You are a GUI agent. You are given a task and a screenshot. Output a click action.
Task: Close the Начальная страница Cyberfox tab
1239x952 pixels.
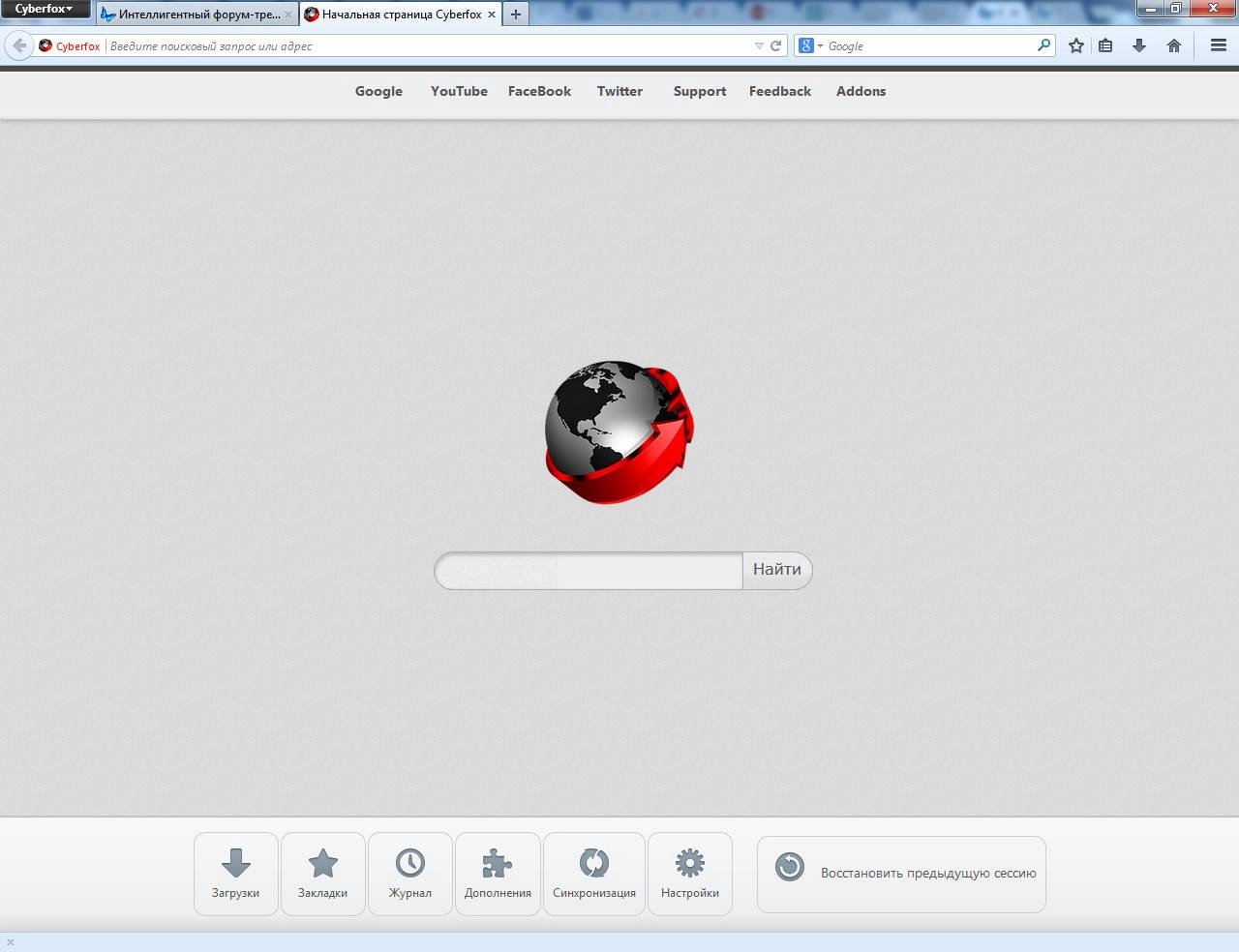[491, 15]
